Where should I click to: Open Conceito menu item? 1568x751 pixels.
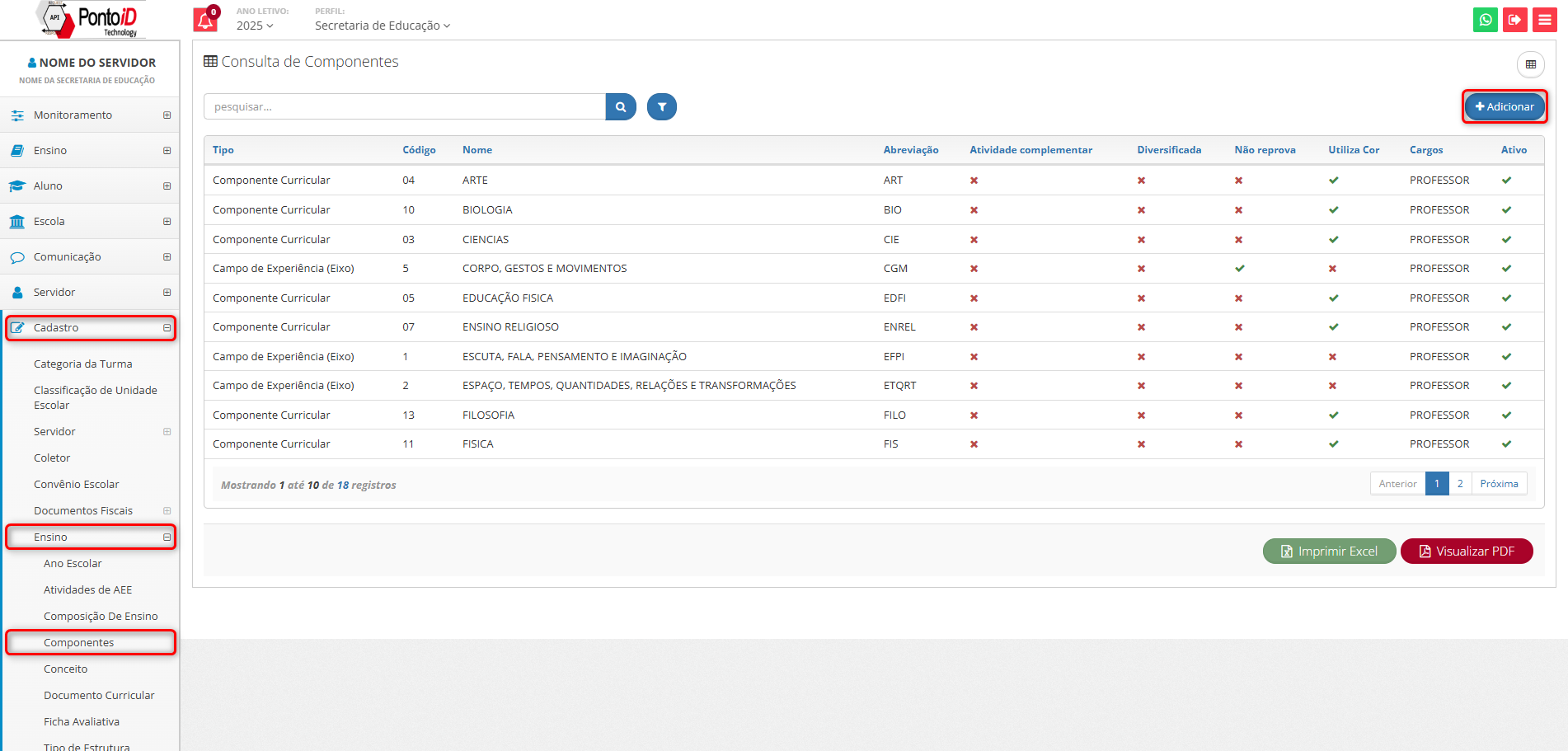(x=65, y=669)
